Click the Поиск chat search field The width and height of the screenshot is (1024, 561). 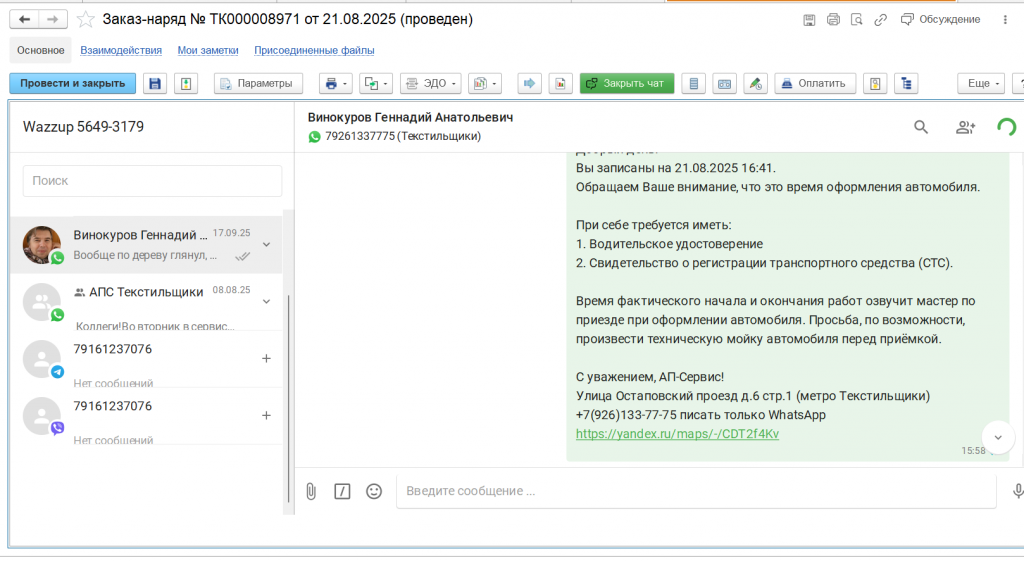point(152,181)
